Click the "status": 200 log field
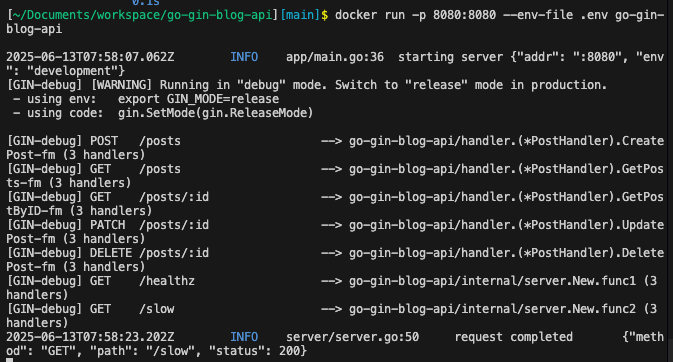The image size is (673, 362). click(255, 351)
